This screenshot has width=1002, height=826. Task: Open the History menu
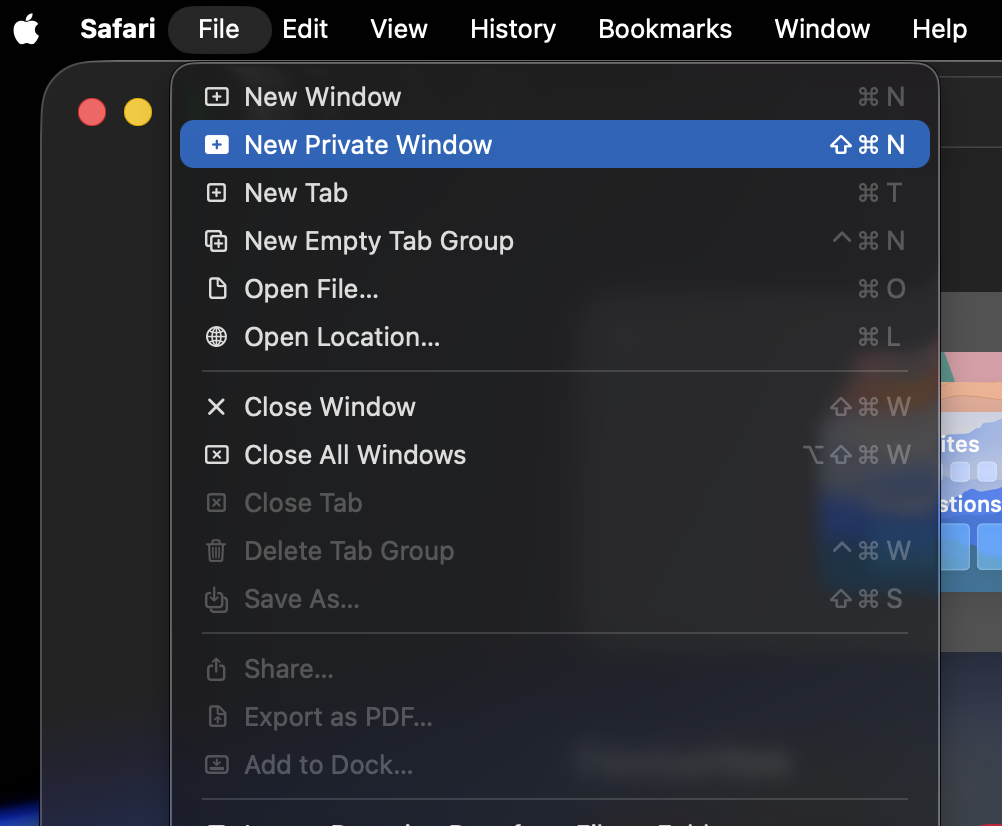tap(513, 29)
